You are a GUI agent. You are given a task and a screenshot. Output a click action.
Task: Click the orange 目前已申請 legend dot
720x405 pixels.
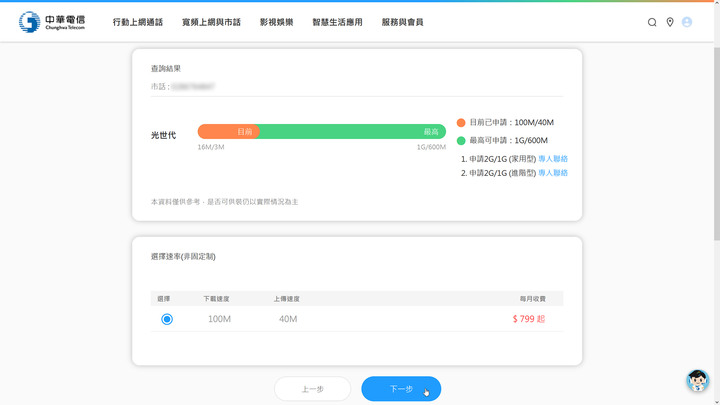(461, 123)
